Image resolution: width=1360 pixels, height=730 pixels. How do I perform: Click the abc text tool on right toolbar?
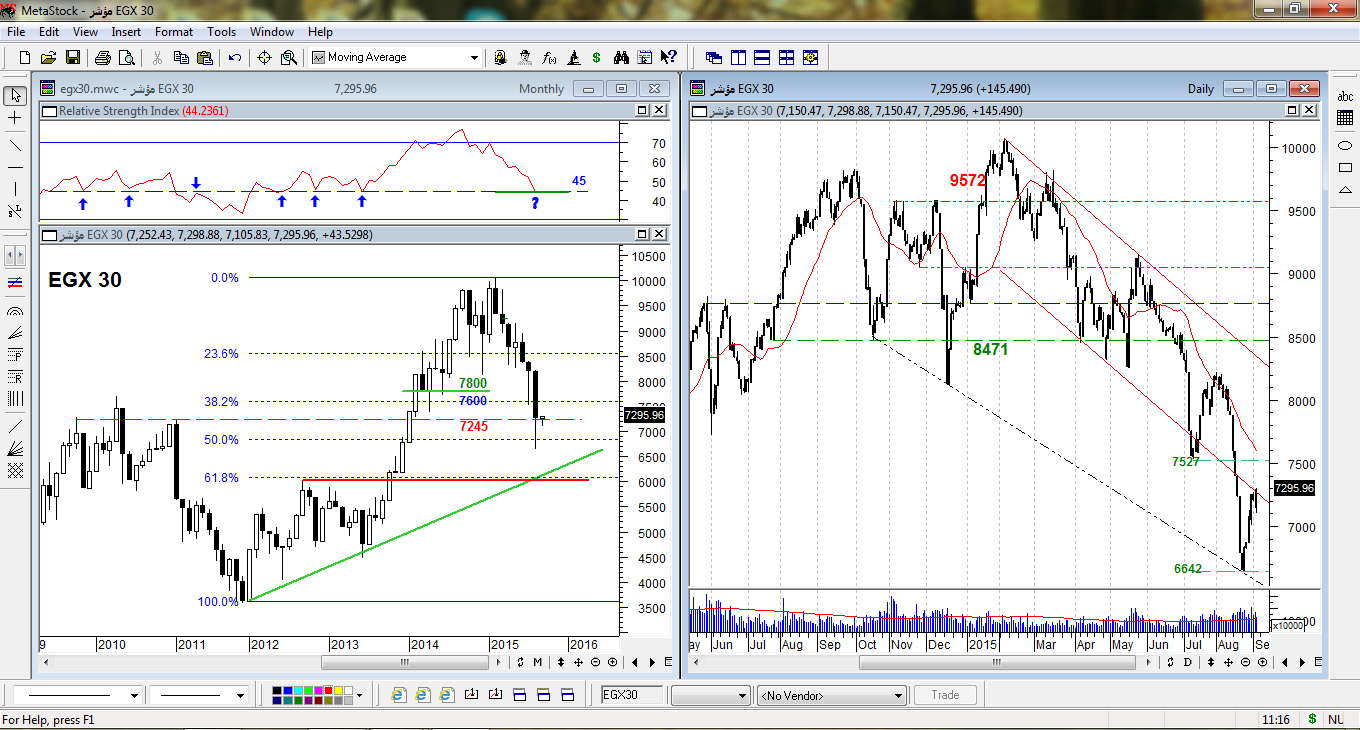(x=1345, y=96)
